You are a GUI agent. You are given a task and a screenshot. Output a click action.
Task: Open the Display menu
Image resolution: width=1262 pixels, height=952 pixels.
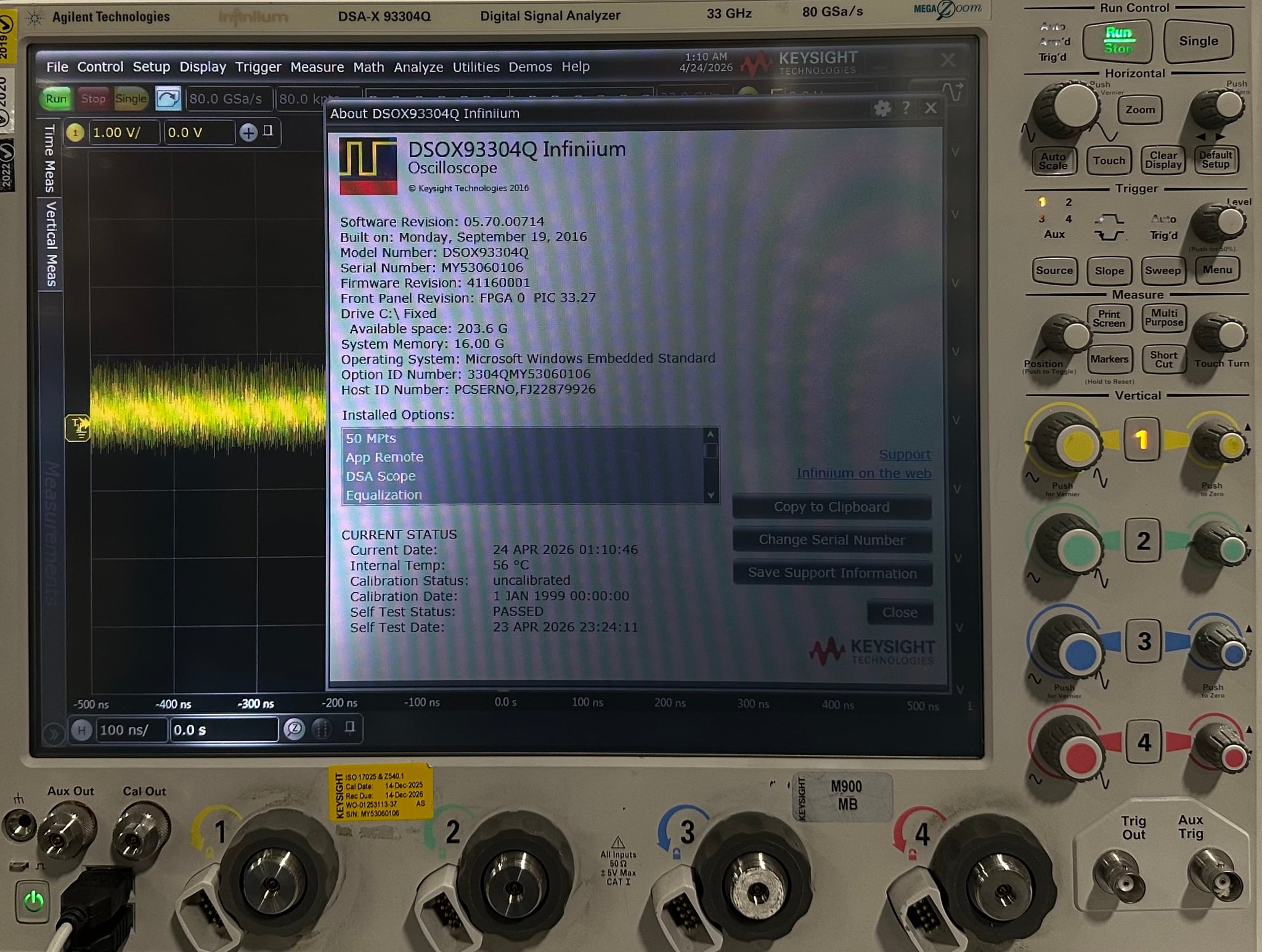coord(203,67)
